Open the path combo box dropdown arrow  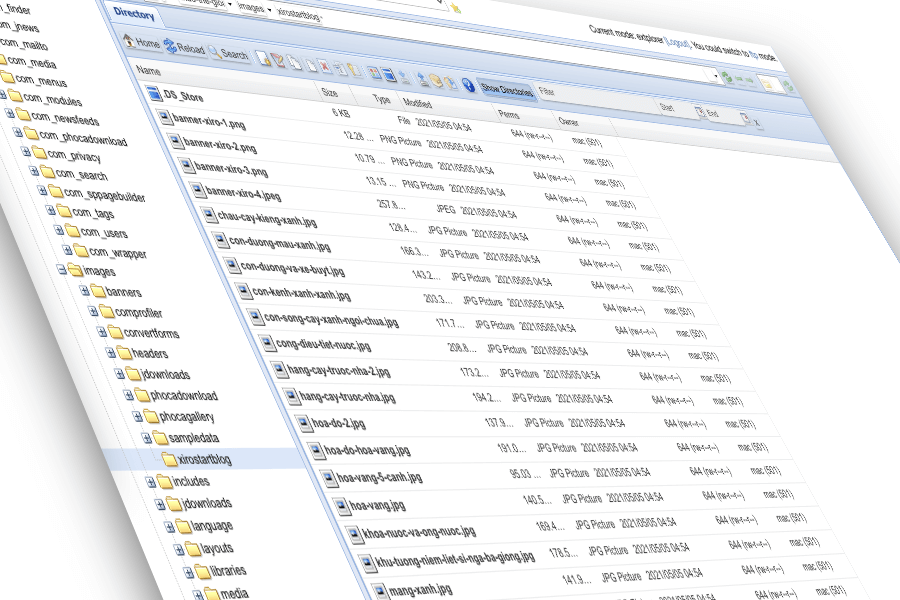pos(715,75)
